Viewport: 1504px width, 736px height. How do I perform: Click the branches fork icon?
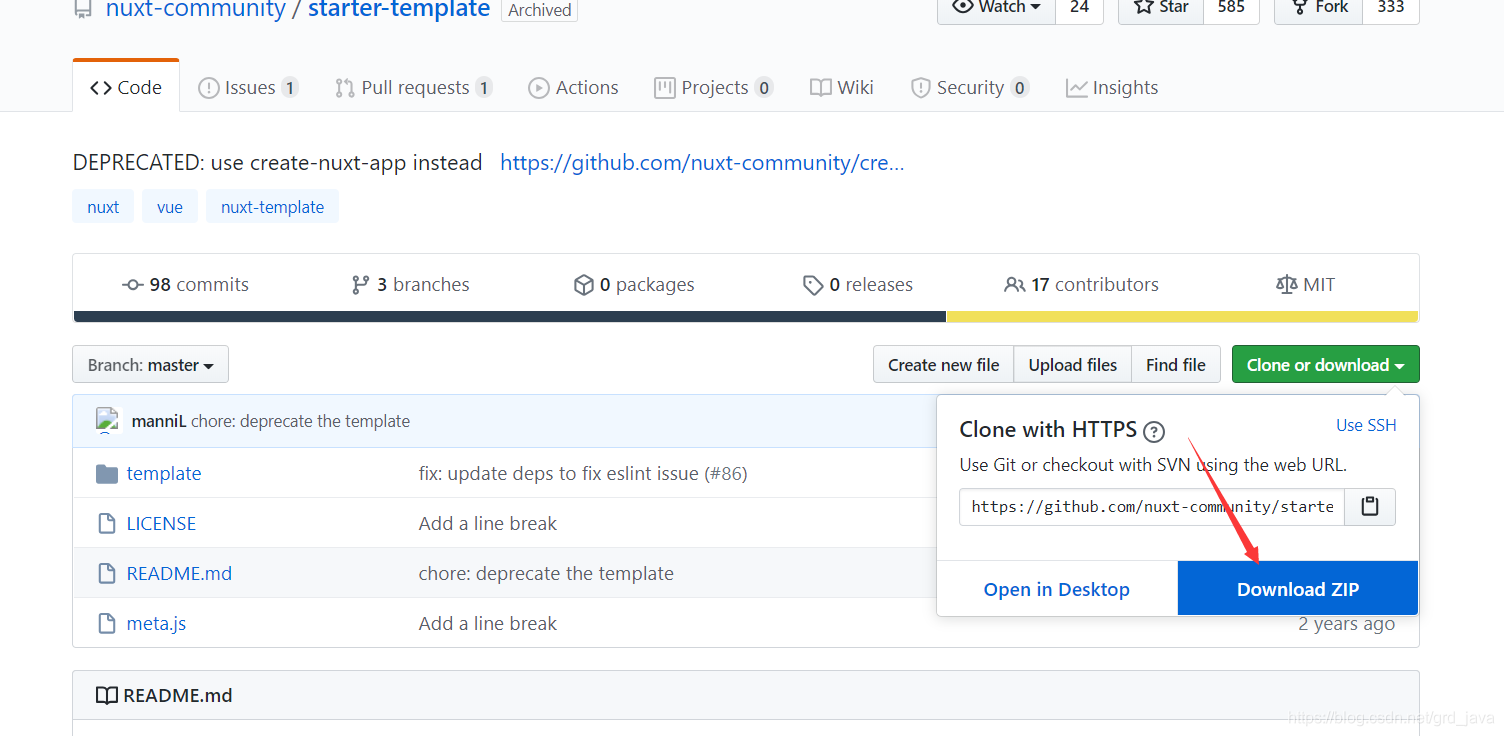click(361, 285)
